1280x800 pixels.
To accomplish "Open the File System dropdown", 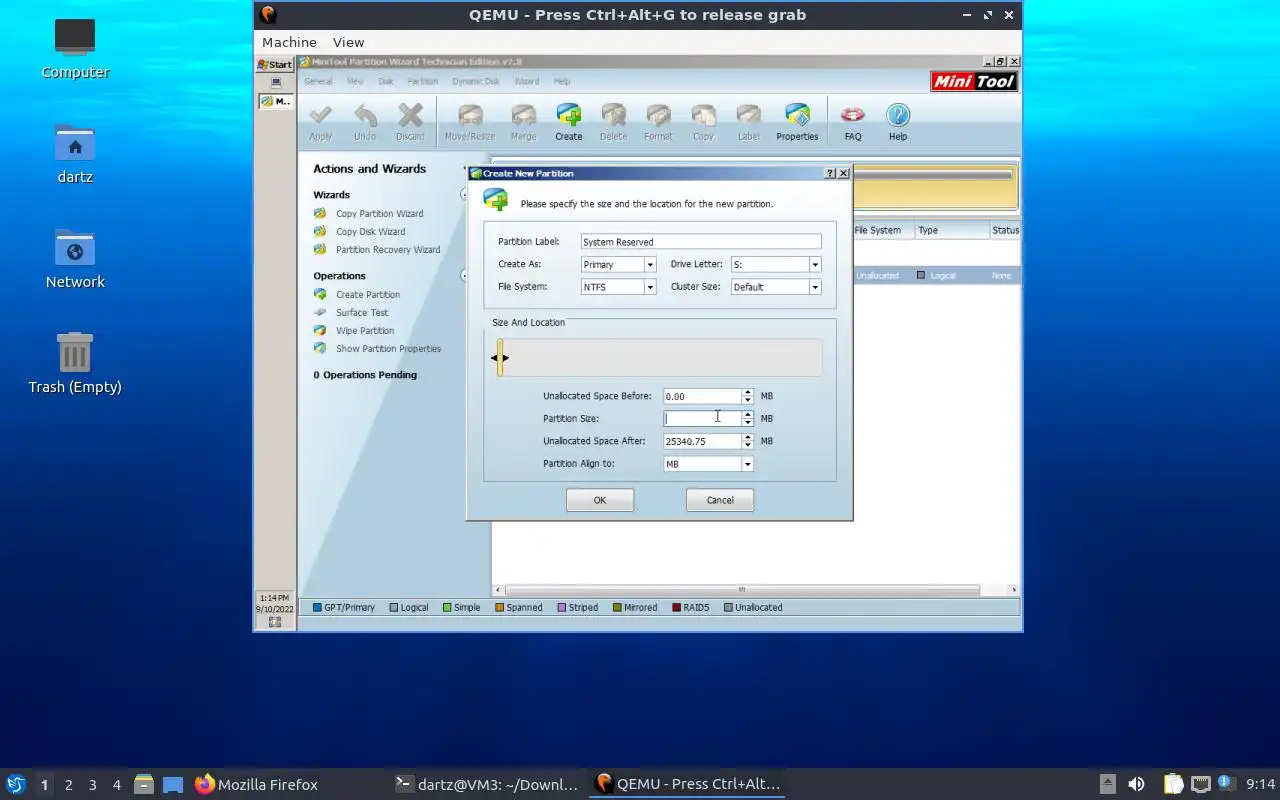I will (650, 287).
